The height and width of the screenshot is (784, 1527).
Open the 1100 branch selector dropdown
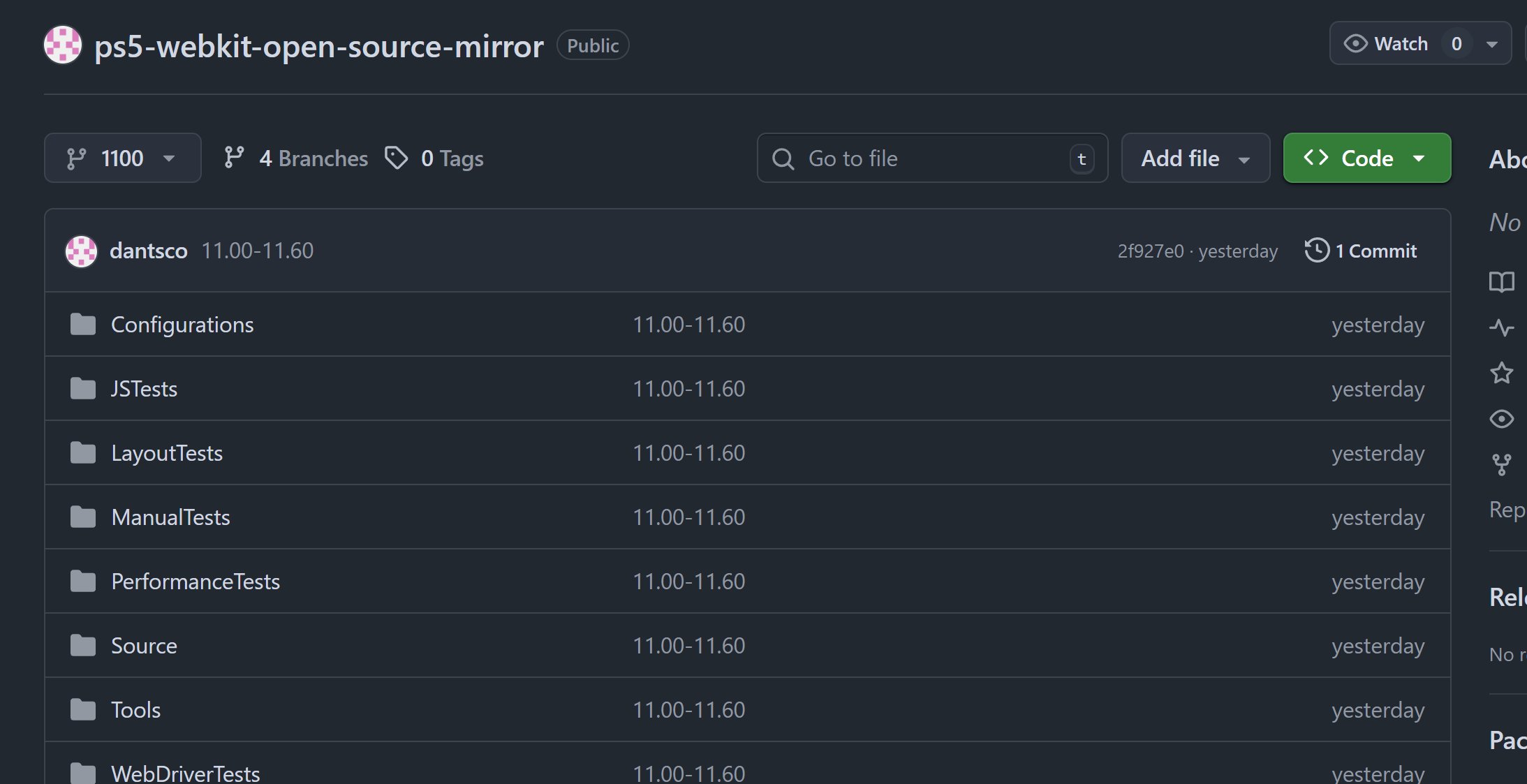tap(123, 158)
